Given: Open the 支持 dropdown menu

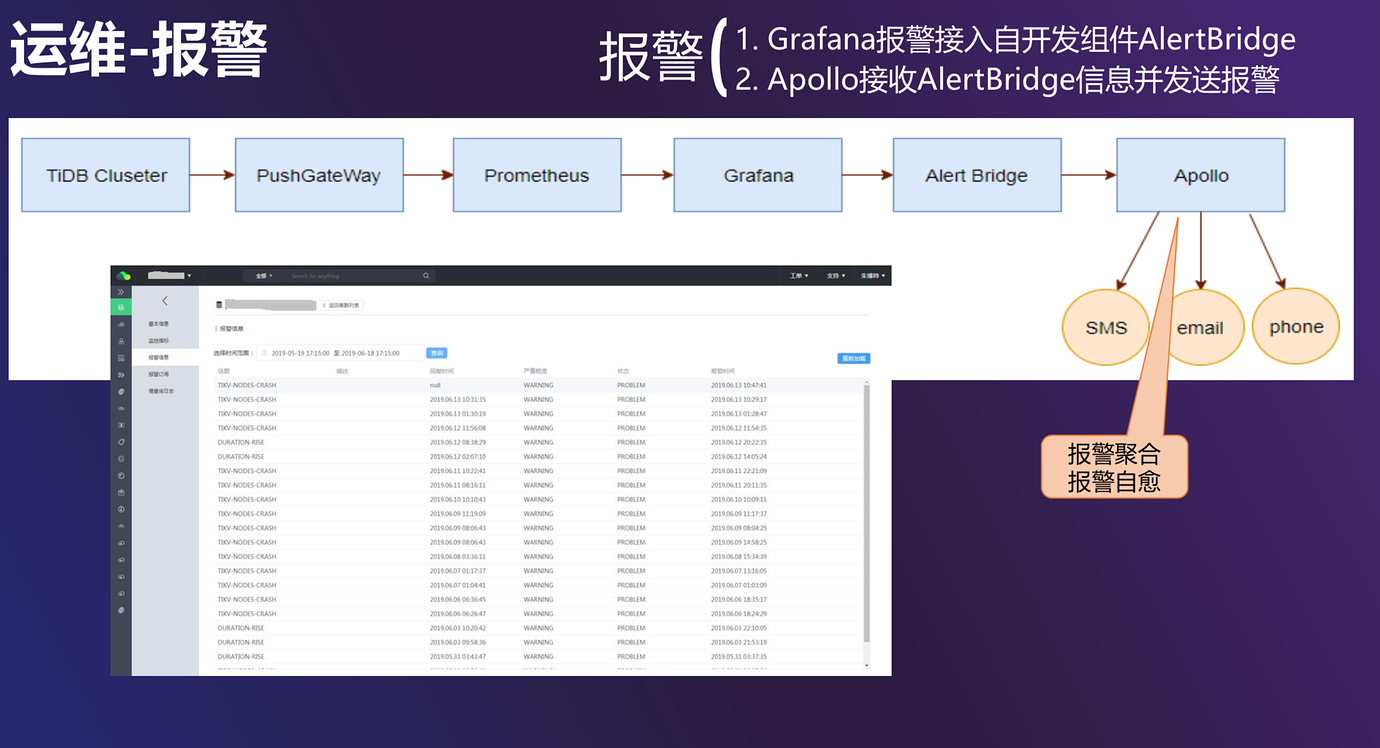Looking at the screenshot, I should point(835,275).
